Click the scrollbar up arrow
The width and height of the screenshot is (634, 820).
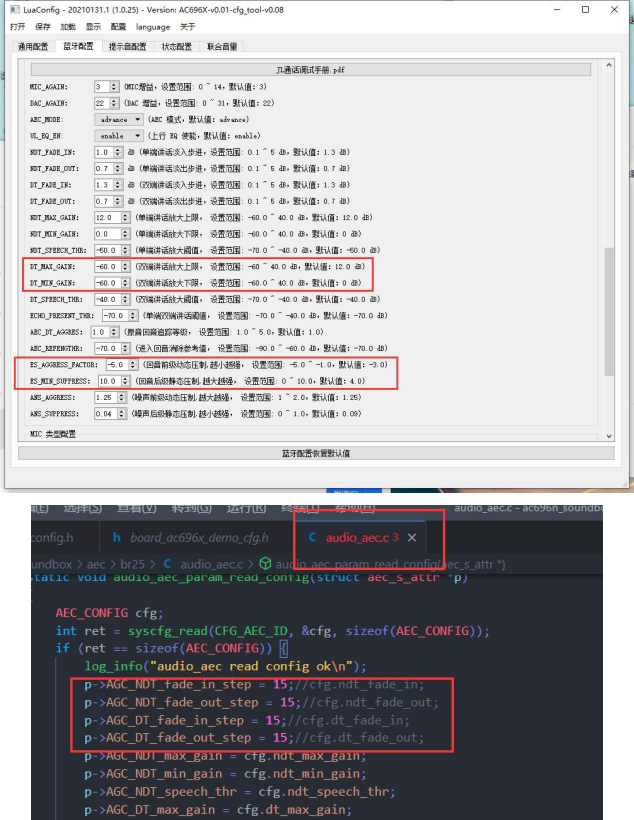click(609, 65)
